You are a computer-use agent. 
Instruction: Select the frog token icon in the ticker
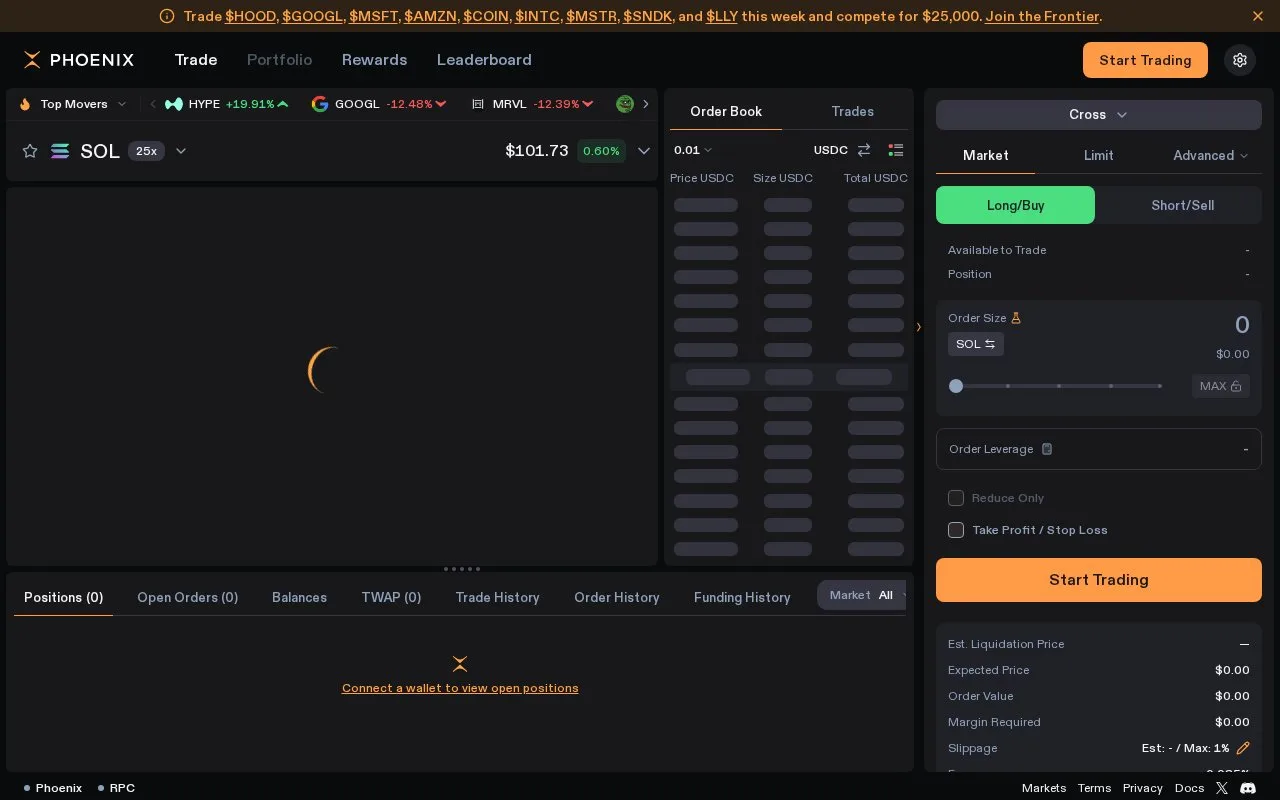coord(625,104)
